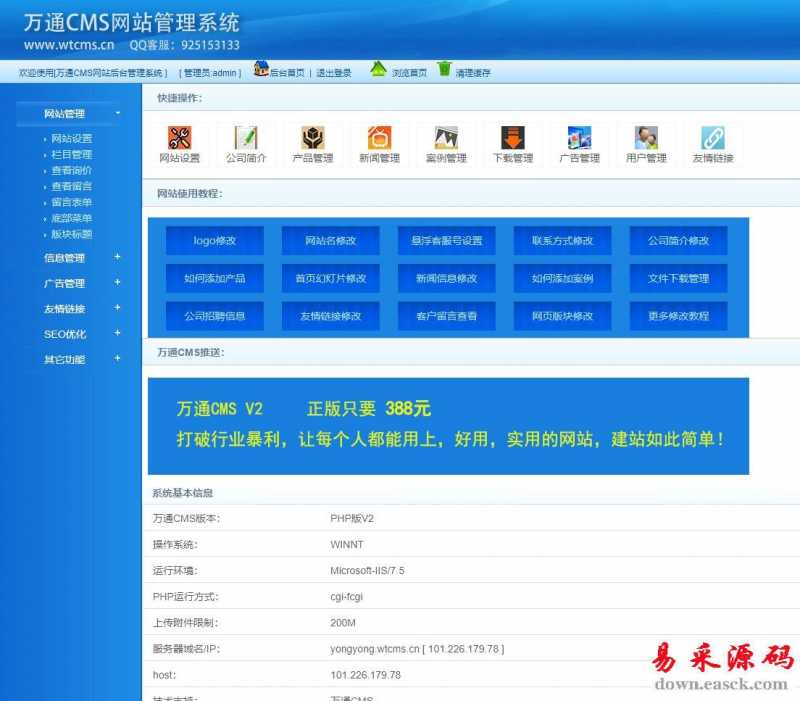800x701 pixels.
Task: Select 查看留言 in the sidebar submenu
Action: point(71,186)
